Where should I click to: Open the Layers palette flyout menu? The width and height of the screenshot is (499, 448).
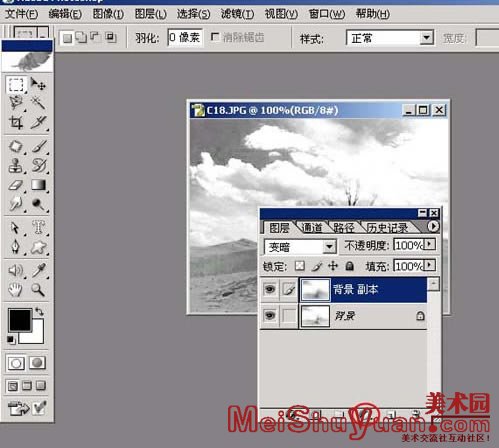433,226
